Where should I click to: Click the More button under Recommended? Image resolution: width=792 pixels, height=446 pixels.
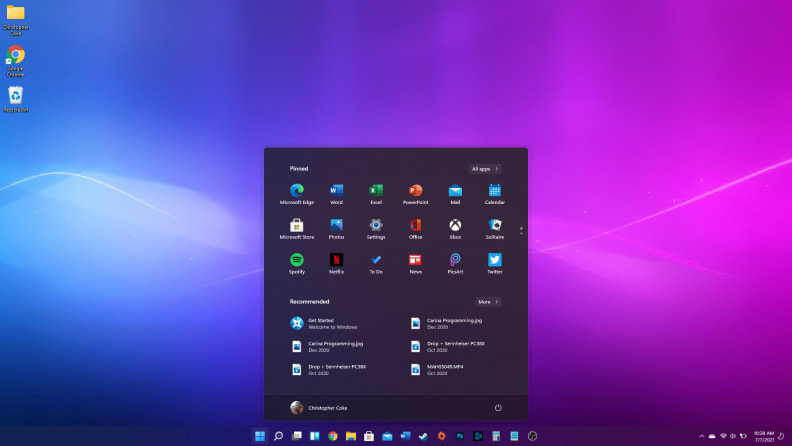click(x=488, y=302)
